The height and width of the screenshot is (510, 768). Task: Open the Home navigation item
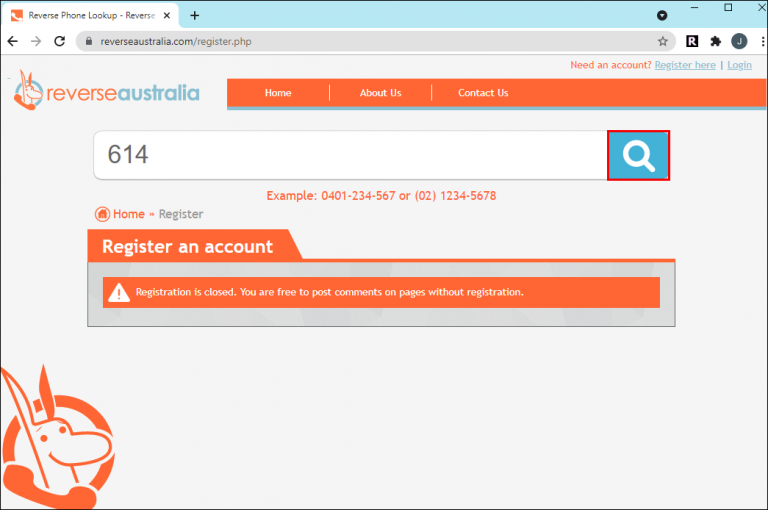click(278, 93)
